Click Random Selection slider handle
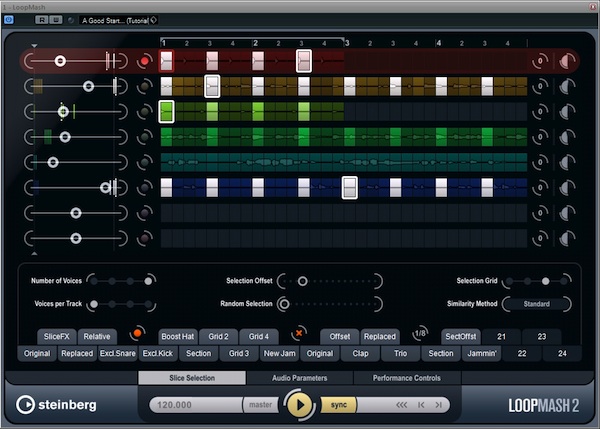The width and height of the screenshot is (600, 429). pyautogui.click(x=284, y=304)
